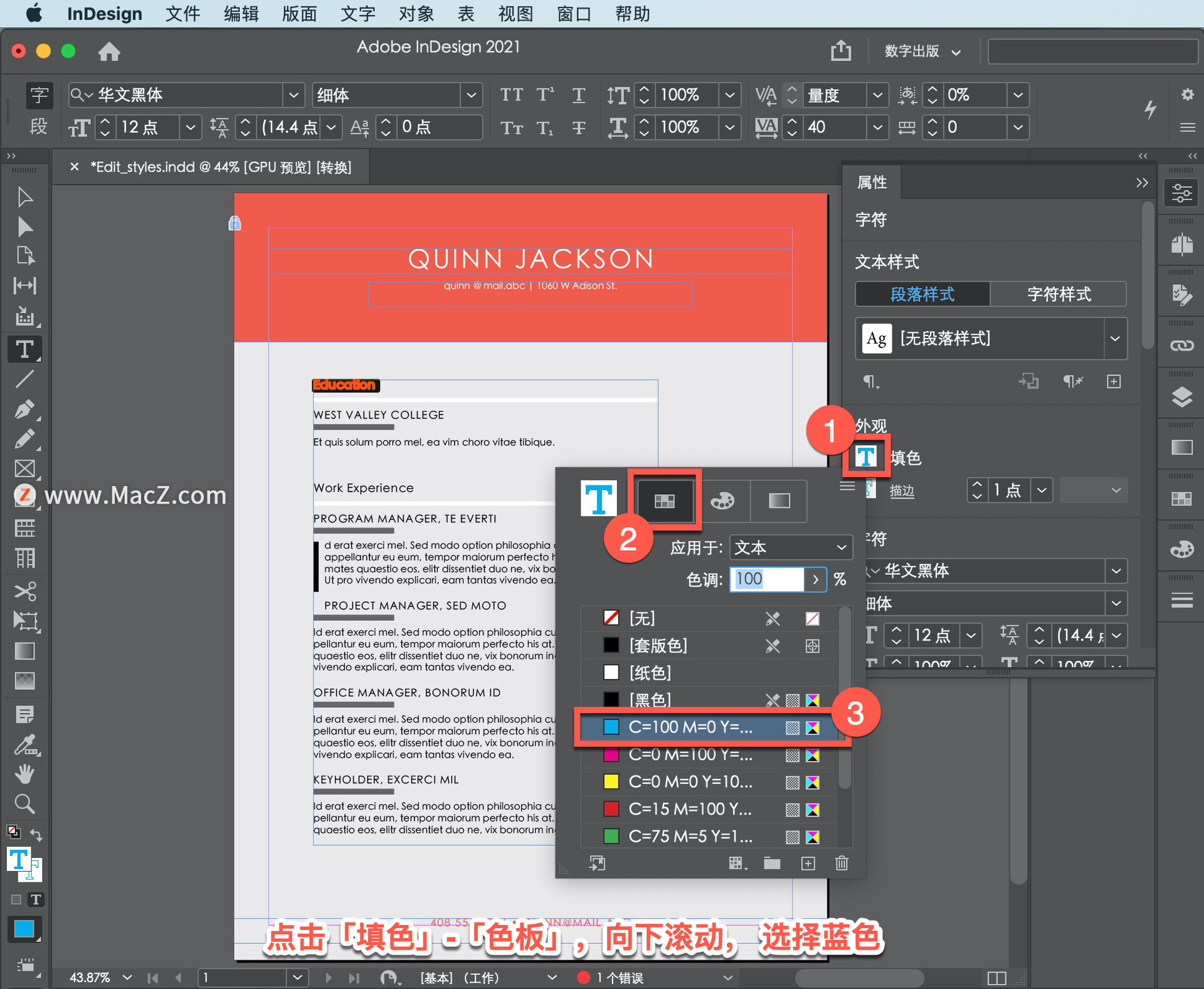Select the Type tool in toolbox
The height and width of the screenshot is (989, 1204).
(24, 349)
